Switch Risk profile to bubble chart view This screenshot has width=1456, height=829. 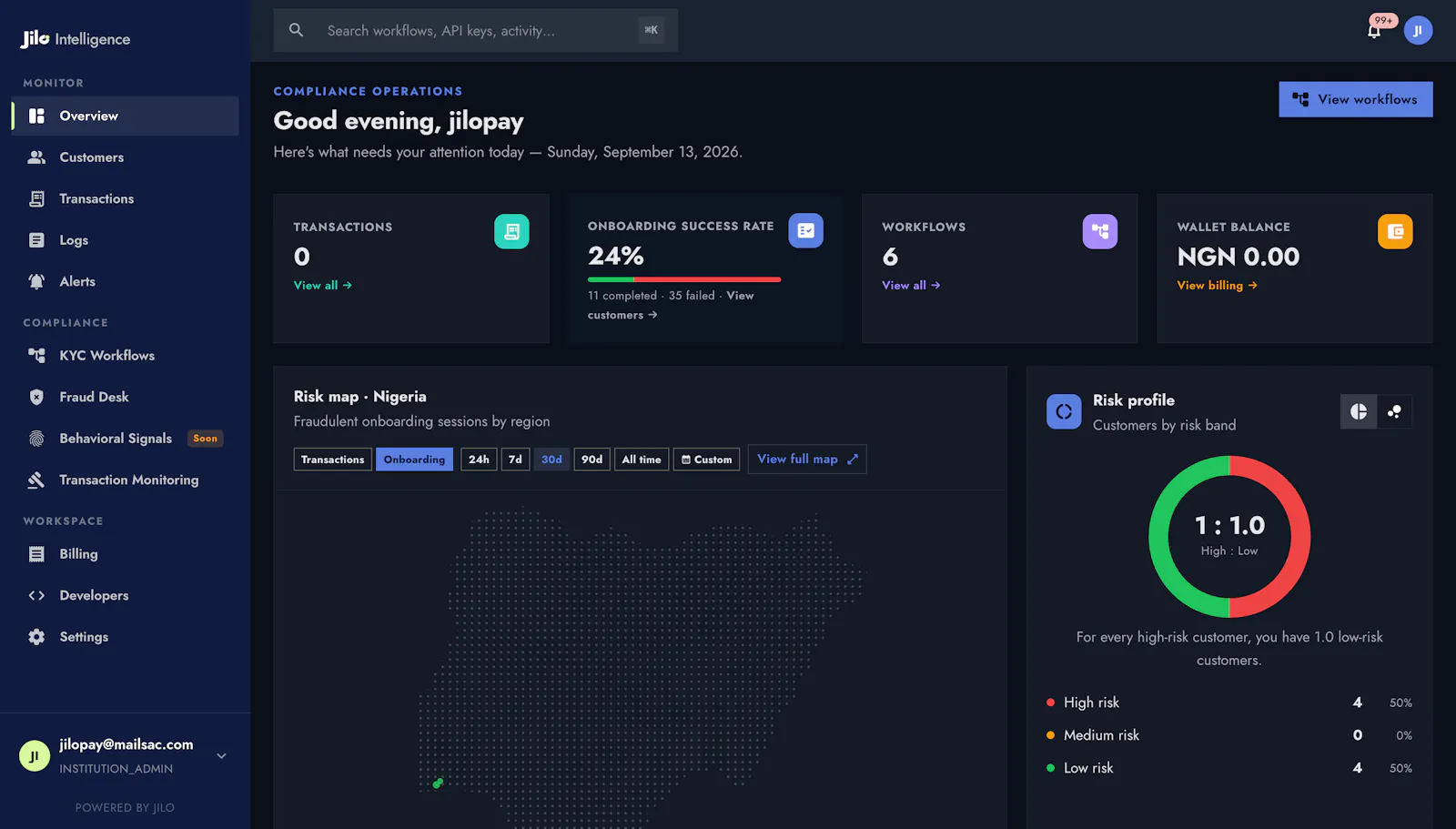click(x=1394, y=411)
